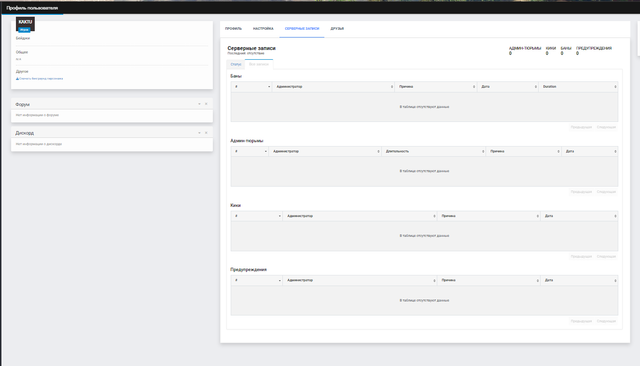Viewport: 640px width, 366px height.
Task: Sort Баны table by Duration column
Action: coord(578,87)
